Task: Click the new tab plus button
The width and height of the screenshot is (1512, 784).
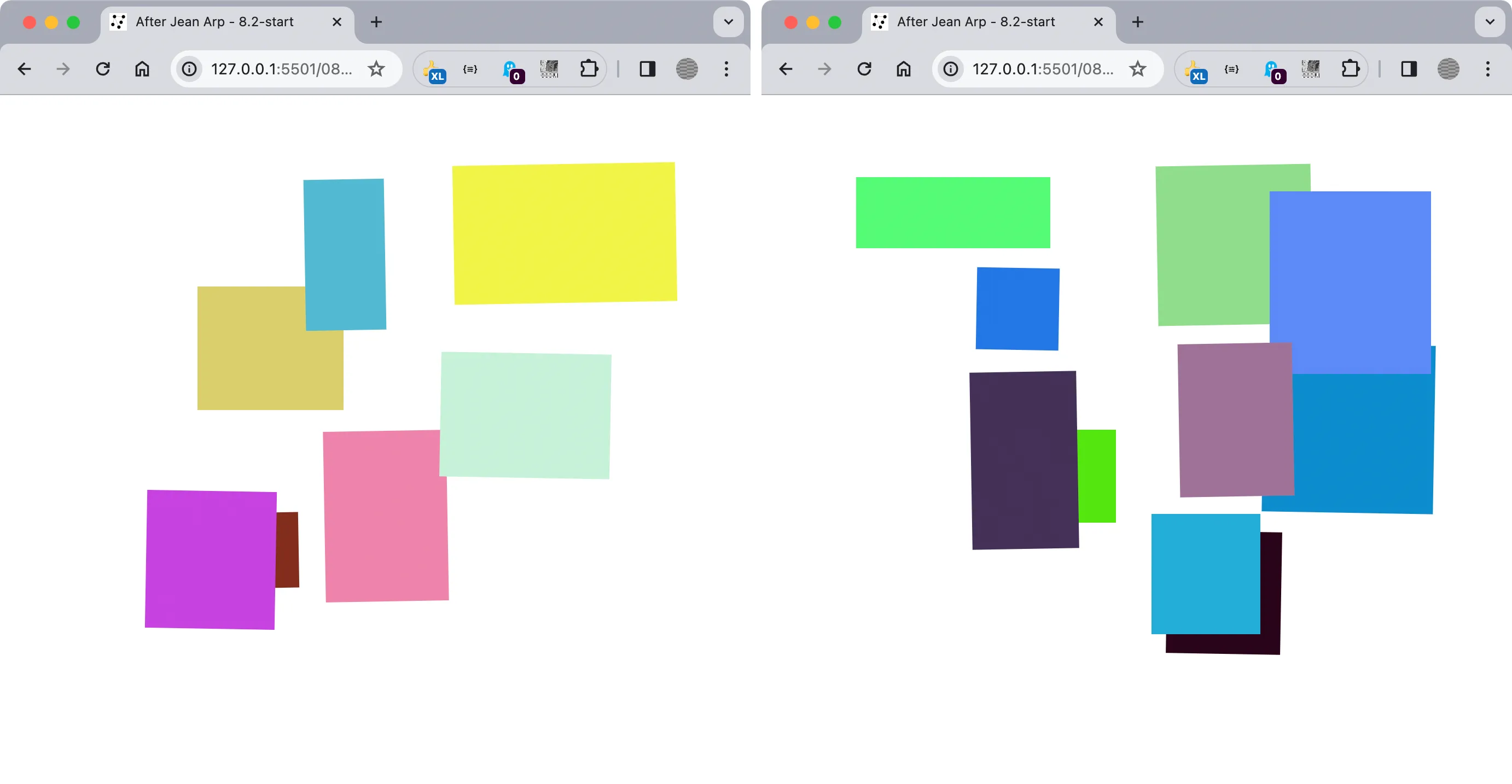Action: pos(376,22)
